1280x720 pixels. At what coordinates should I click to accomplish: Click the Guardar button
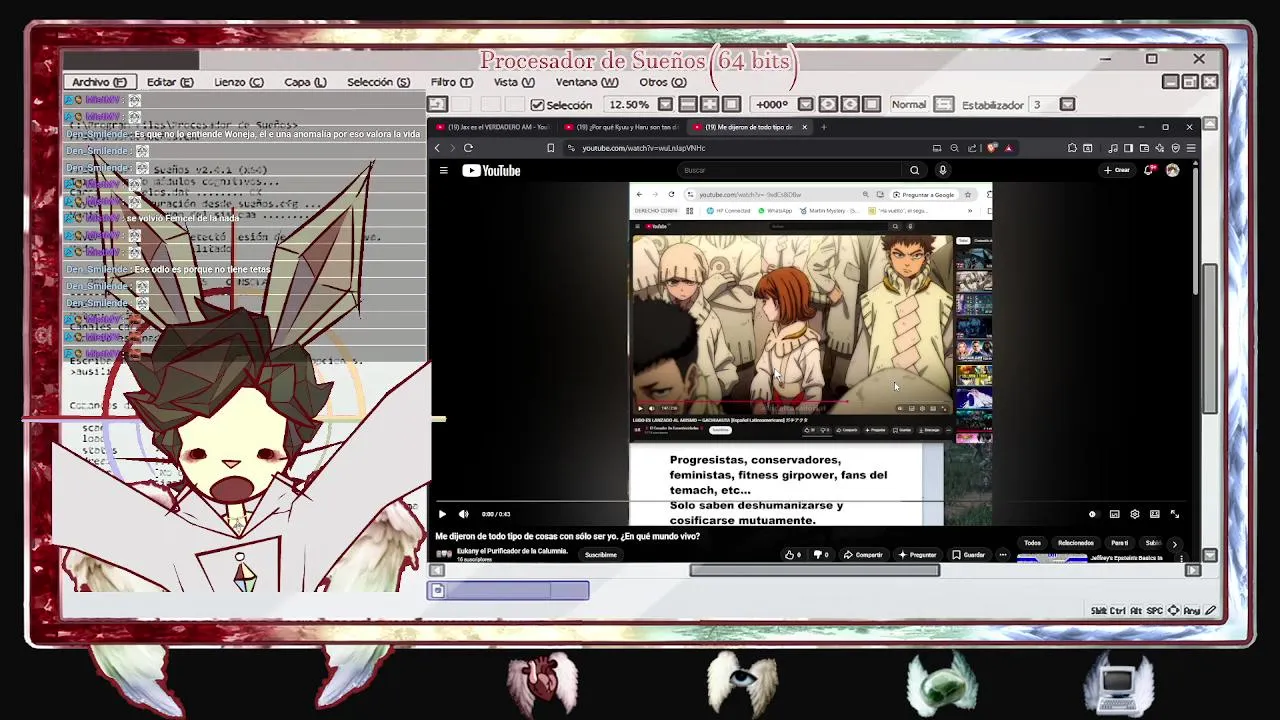click(x=968, y=555)
